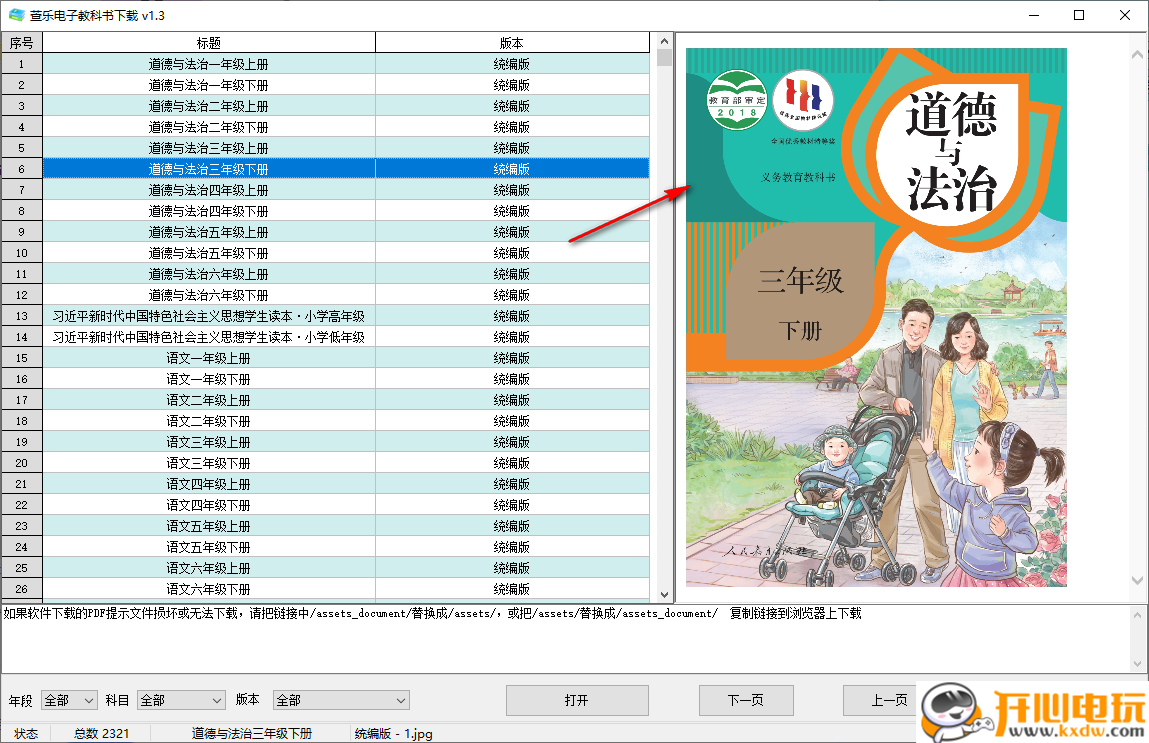Open the 版本 filter dropdown
This screenshot has width=1149, height=743.
pos(339,700)
